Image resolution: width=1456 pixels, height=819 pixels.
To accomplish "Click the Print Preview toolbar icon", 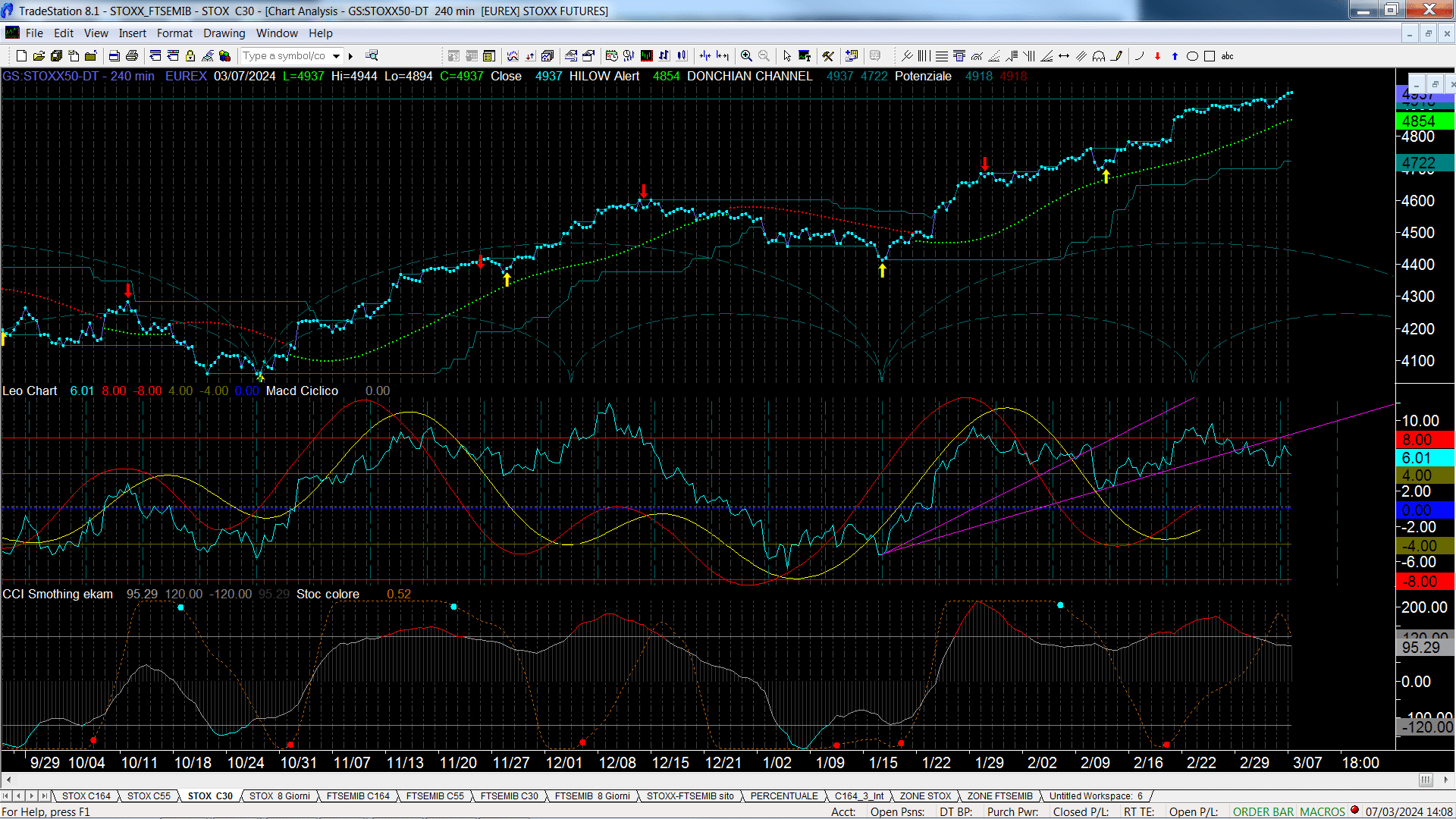I will (x=115, y=55).
